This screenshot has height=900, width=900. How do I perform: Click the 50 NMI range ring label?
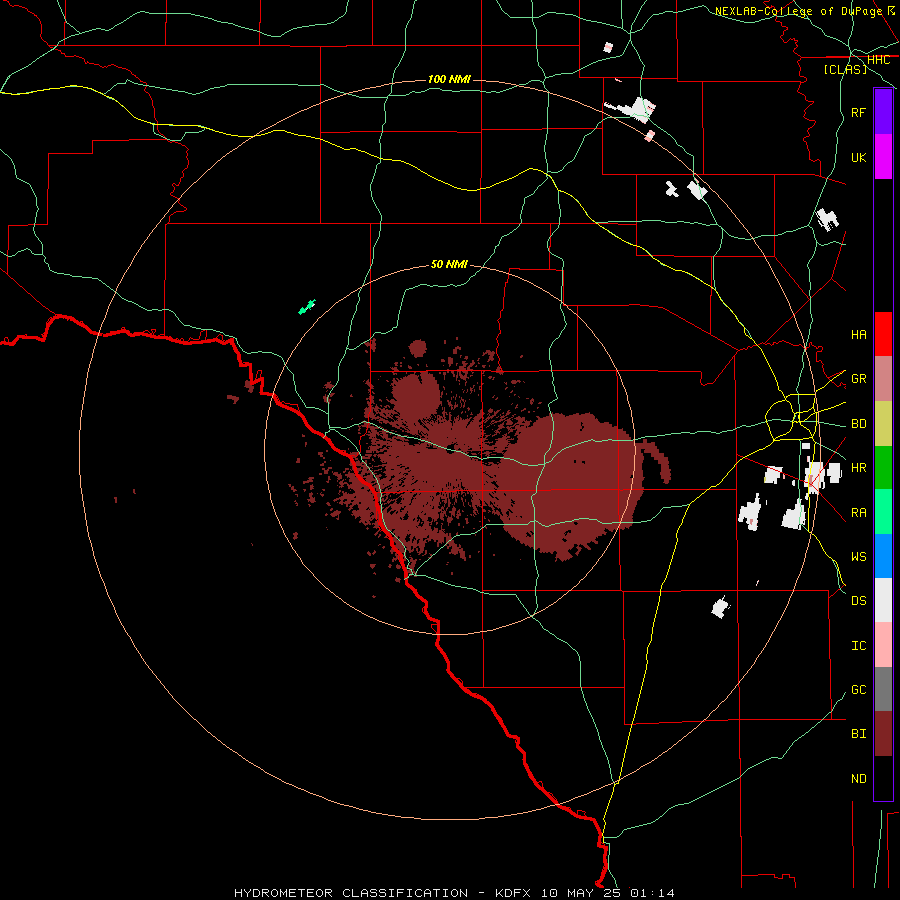(x=449, y=264)
